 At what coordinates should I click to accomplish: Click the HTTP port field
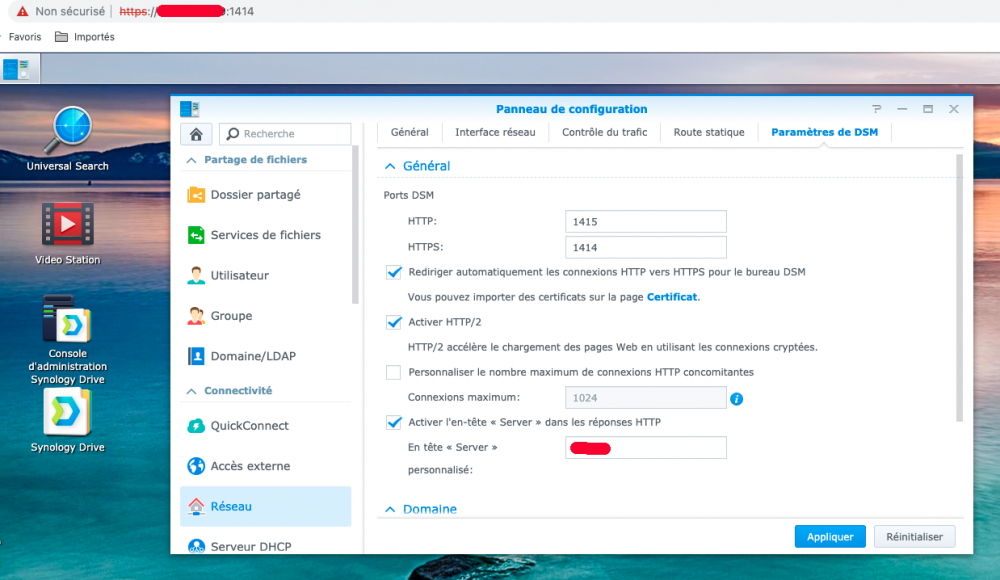(x=645, y=221)
